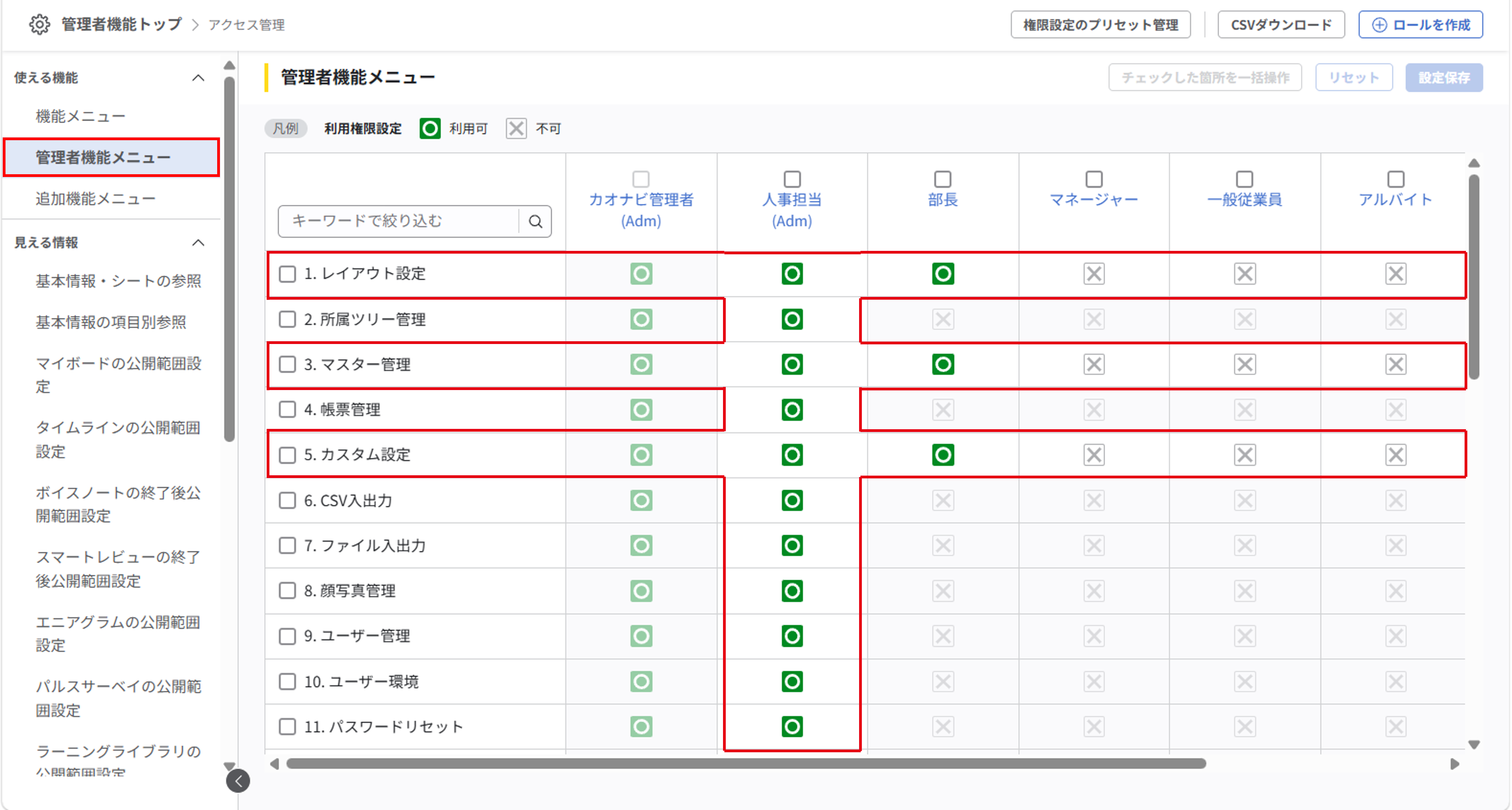The image size is (1512, 810).
Task: Open マイボードの公開範囲設定 sidebar item
Action: point(119,375)
